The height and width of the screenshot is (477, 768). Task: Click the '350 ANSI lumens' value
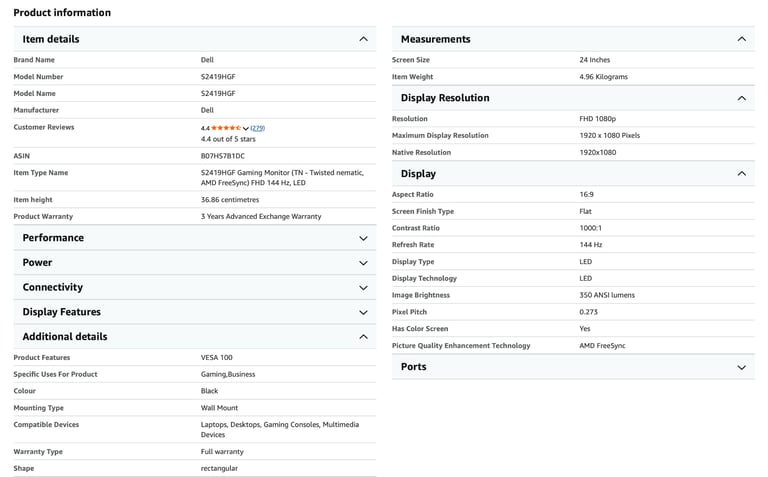click(x=607, y=295)
